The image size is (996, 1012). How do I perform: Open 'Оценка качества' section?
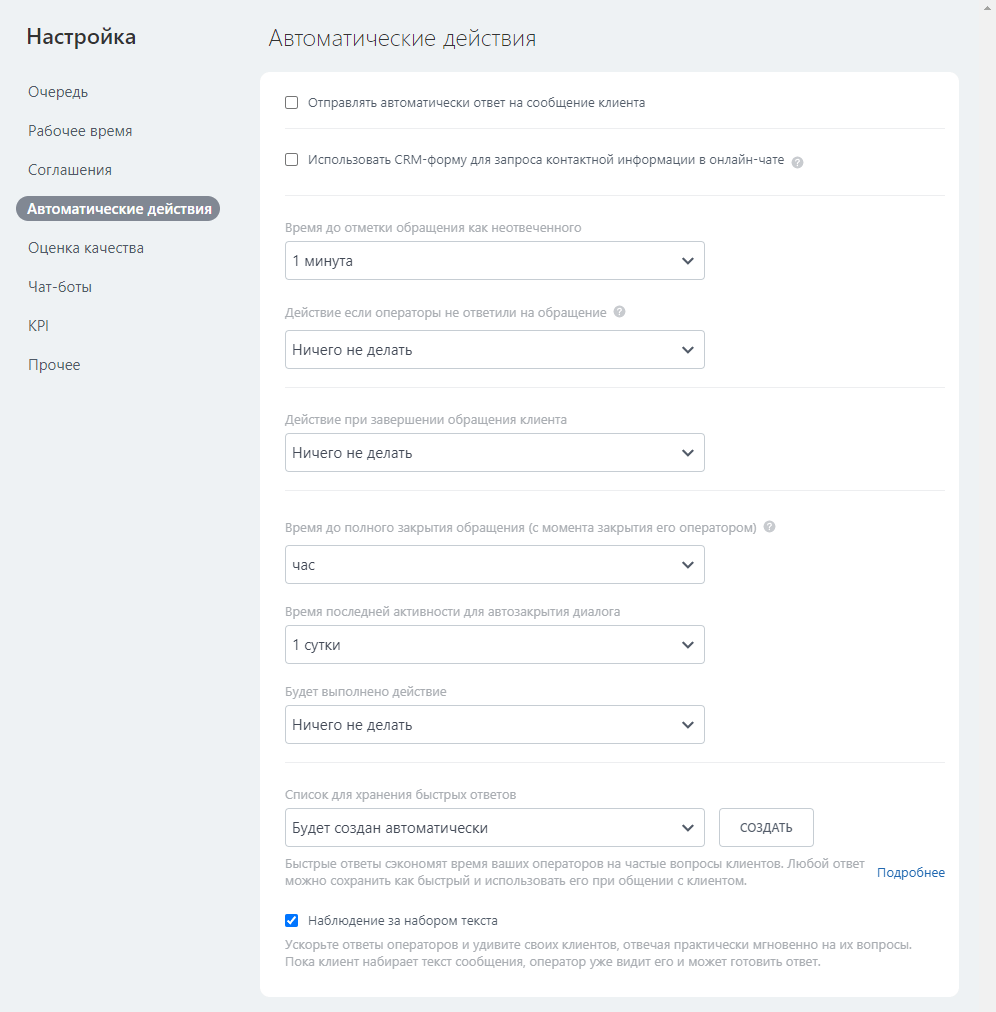click(x=86, y=248)
